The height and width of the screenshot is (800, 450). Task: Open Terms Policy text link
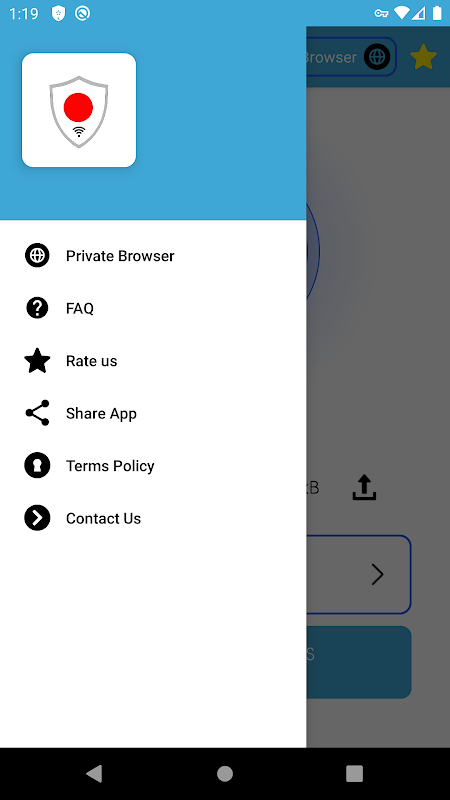pos(110,465)
